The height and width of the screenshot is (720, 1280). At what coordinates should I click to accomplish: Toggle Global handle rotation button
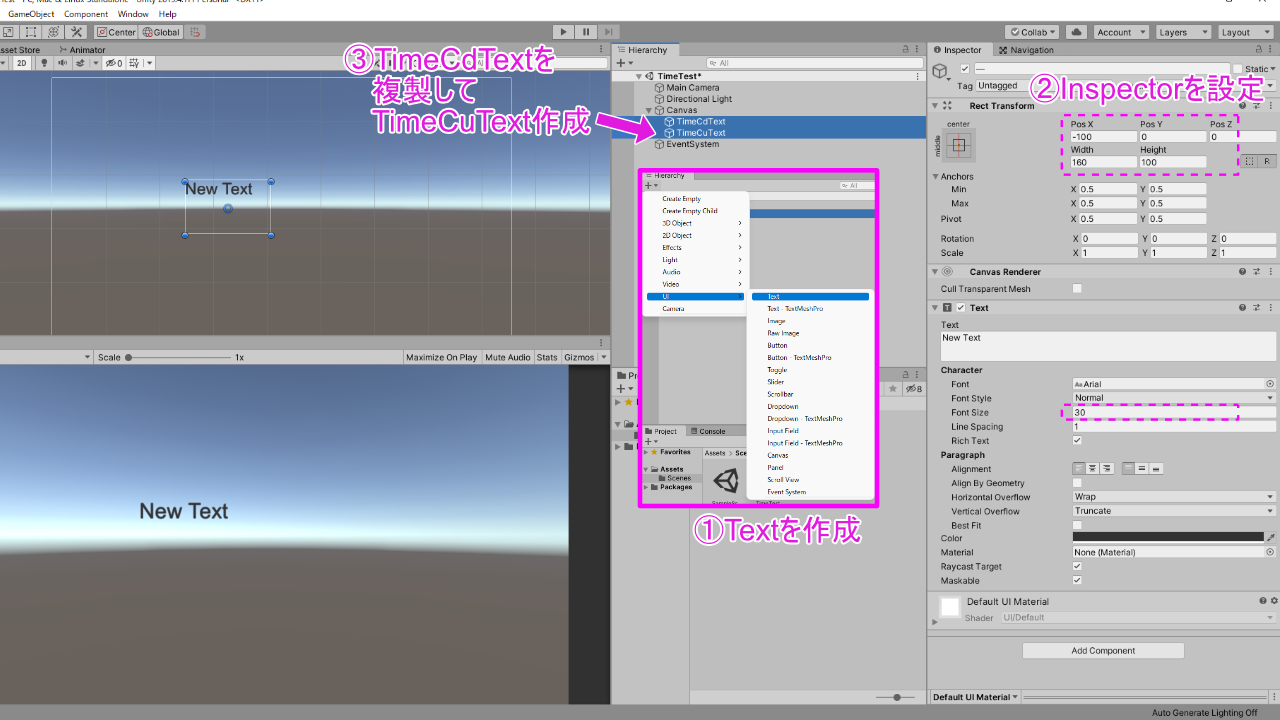click(160, 32)
